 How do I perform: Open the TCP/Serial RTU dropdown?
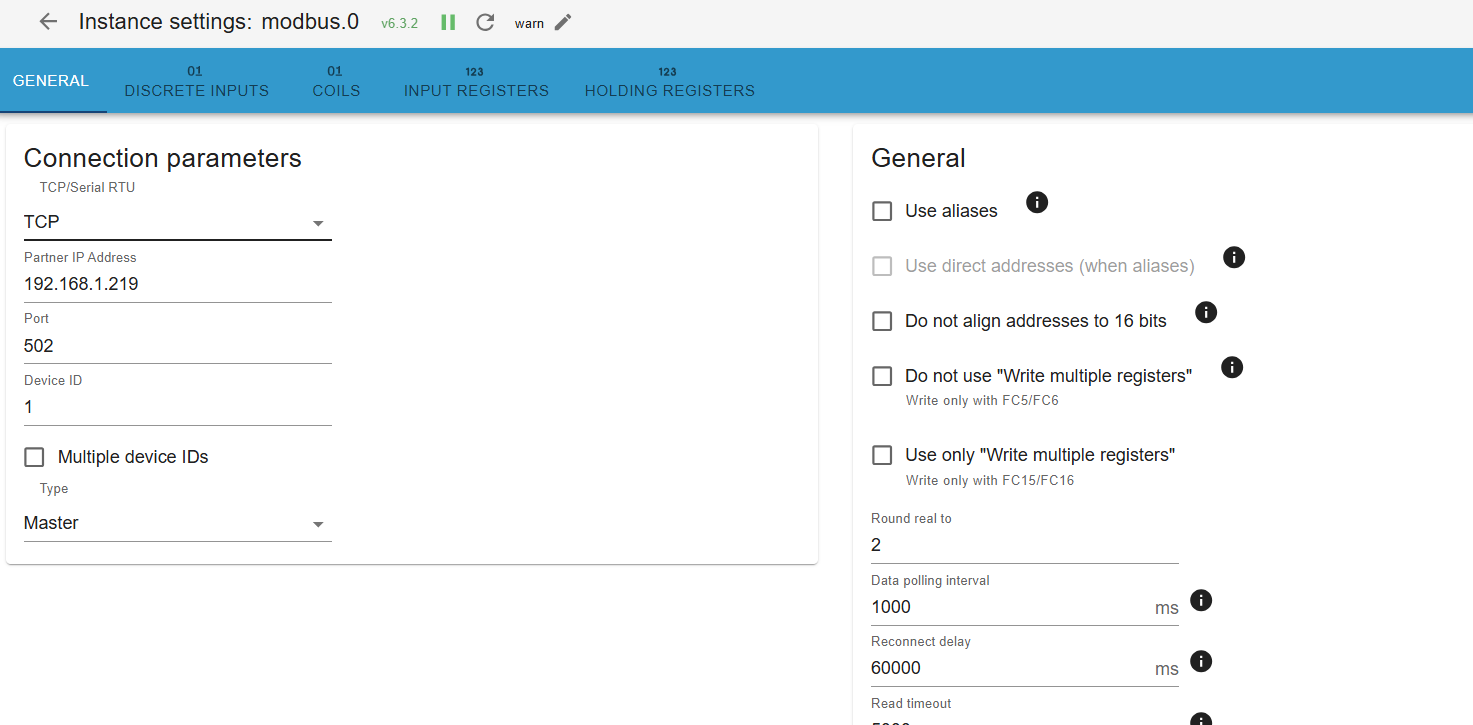pyautogui.click(x=177, y=222)
